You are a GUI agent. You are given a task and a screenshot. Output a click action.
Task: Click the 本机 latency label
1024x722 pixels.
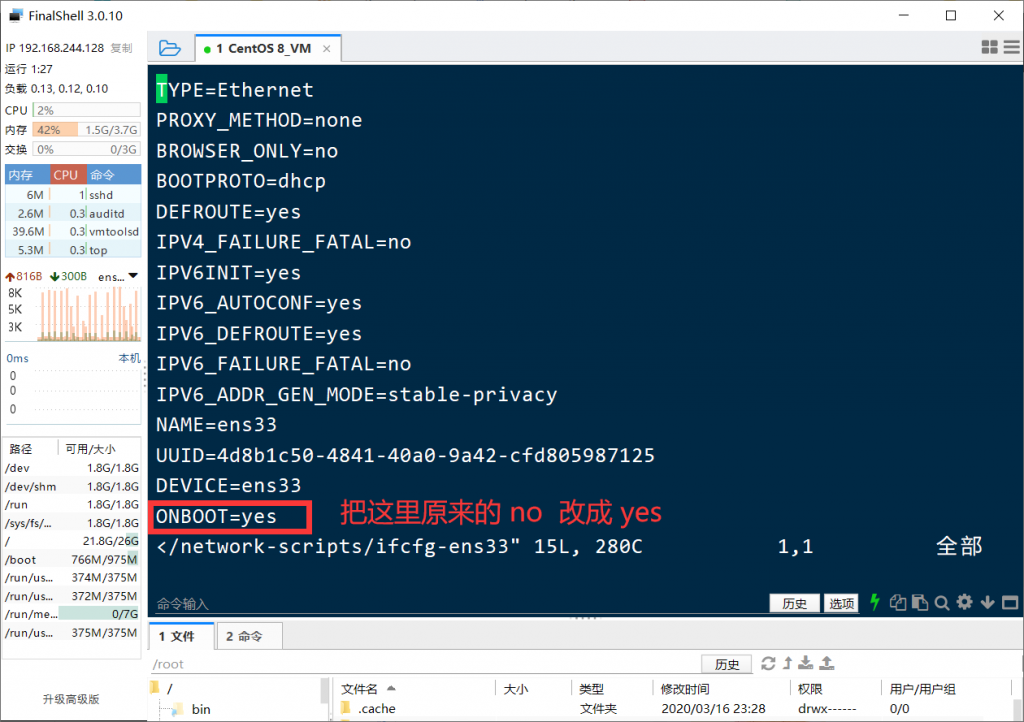pos(129,358)
